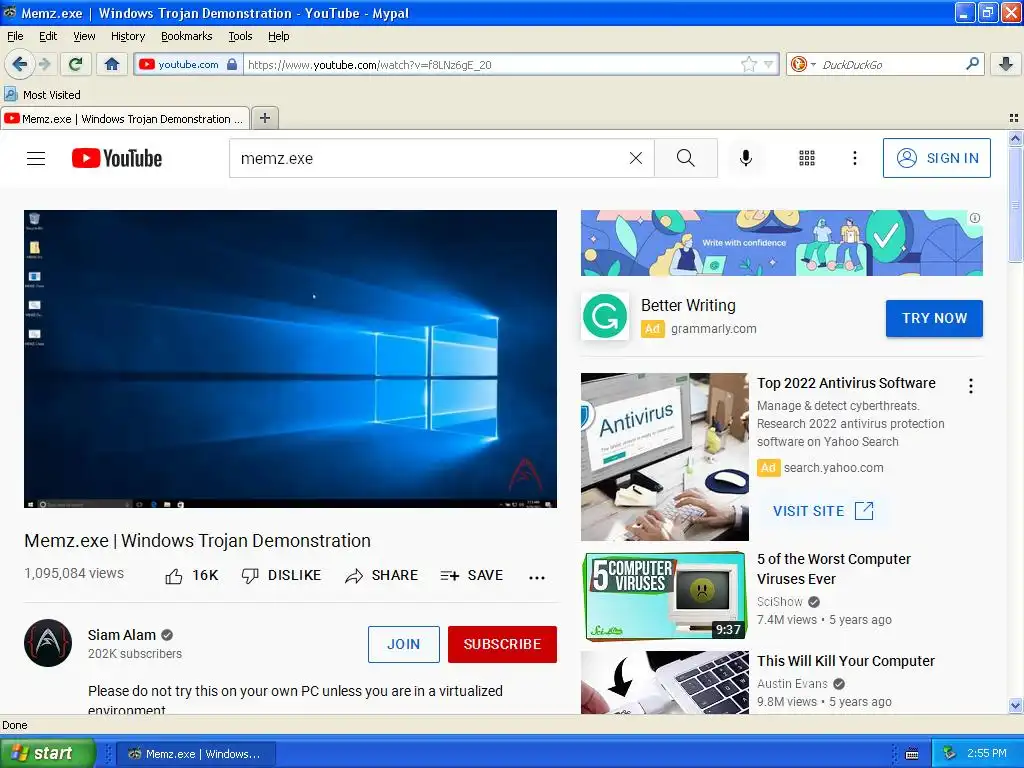Viewport: 1024px width, 768px height.
Task: Open the Bookmarks menu
Action: point(186,36)
